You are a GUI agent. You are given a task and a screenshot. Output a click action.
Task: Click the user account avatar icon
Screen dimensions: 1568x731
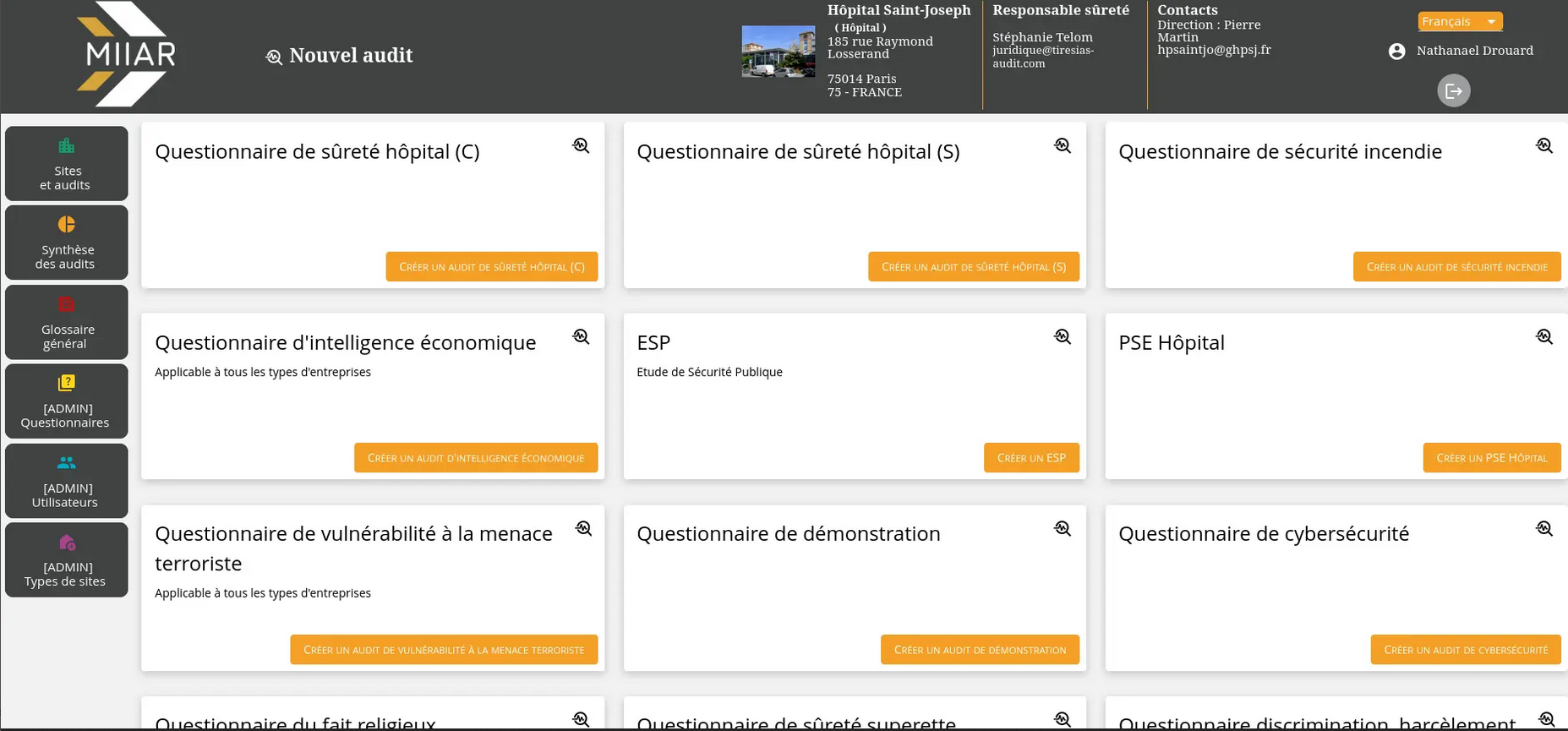click(1396, 51)
